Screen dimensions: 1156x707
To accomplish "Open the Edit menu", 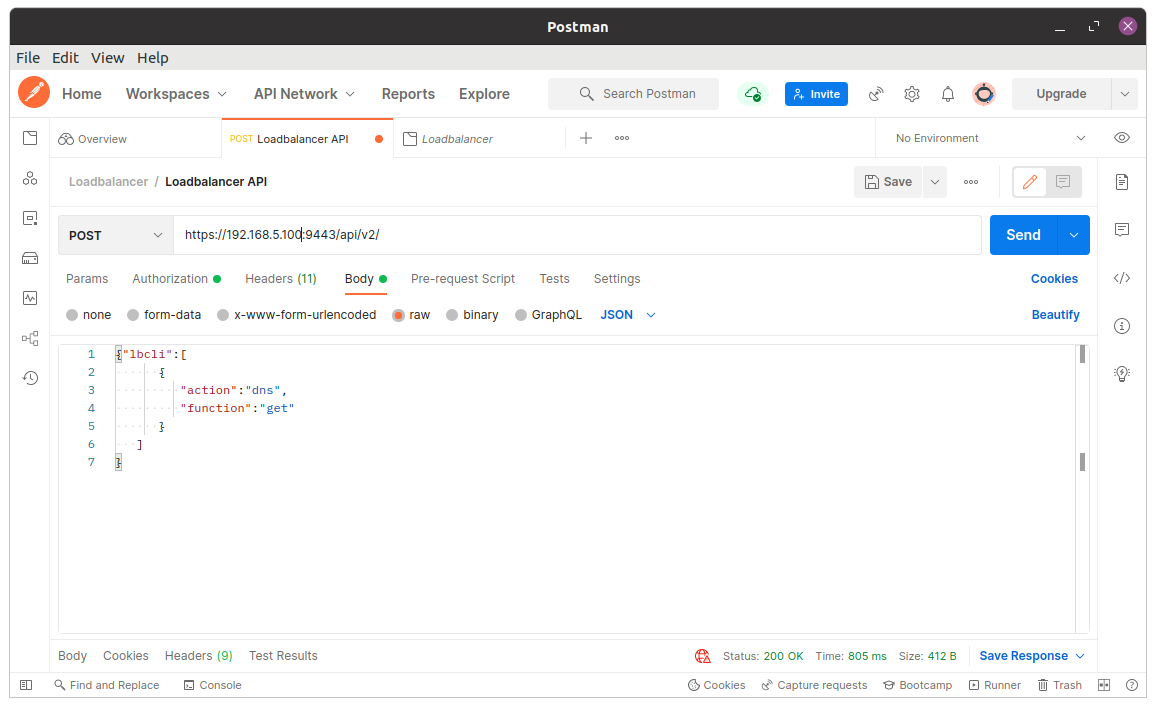I will pyautogui.click(x=65, y=58).
